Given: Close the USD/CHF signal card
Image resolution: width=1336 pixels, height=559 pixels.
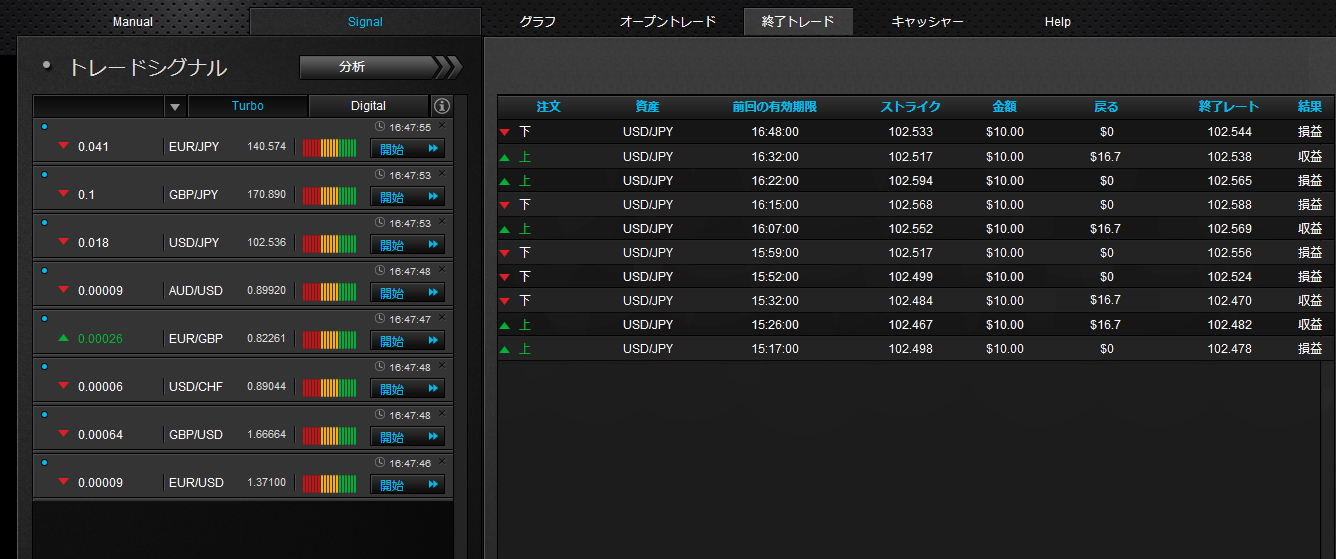Looking at the screenshot, I should [x=442, y=366].
